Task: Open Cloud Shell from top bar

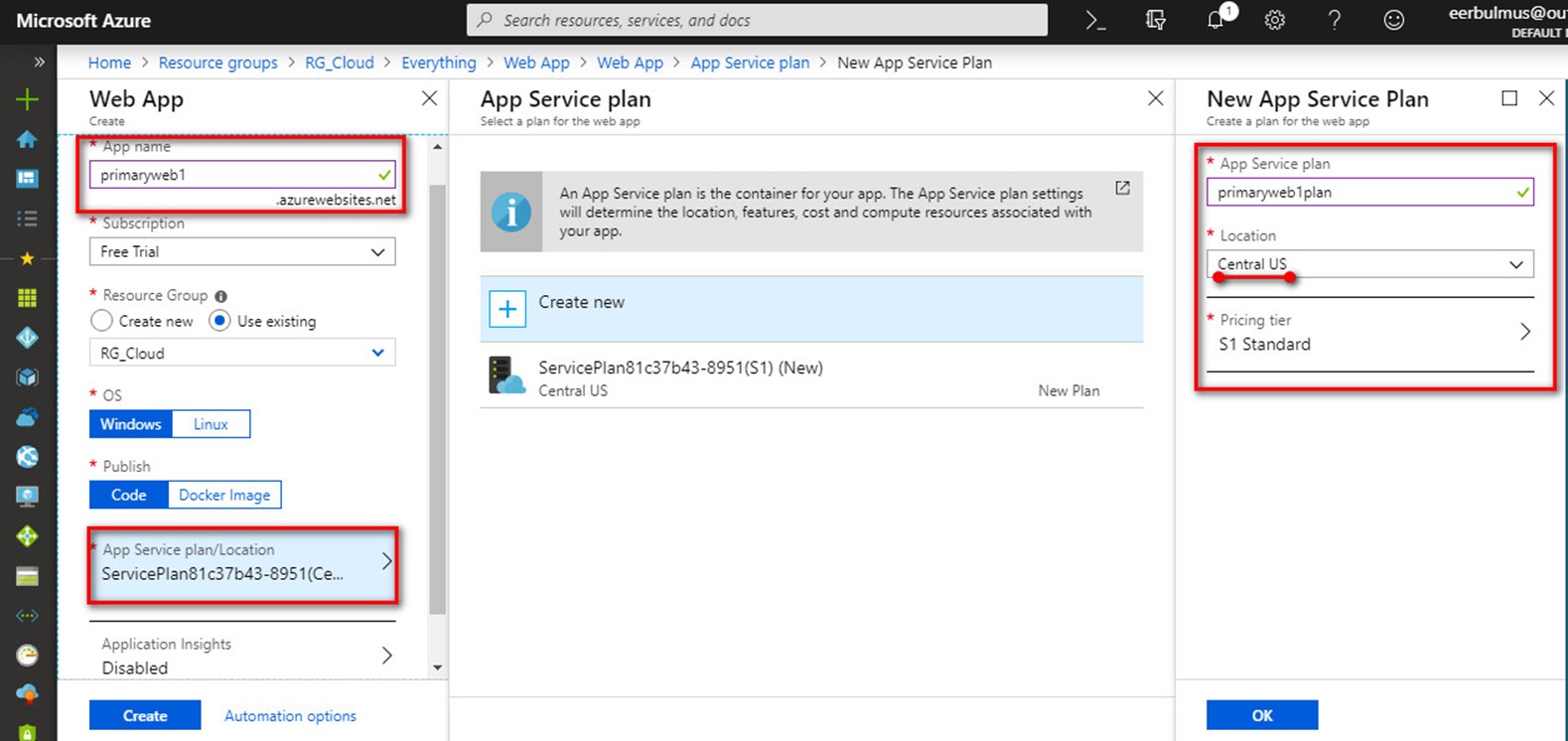Action: (x=1095, y=20)
